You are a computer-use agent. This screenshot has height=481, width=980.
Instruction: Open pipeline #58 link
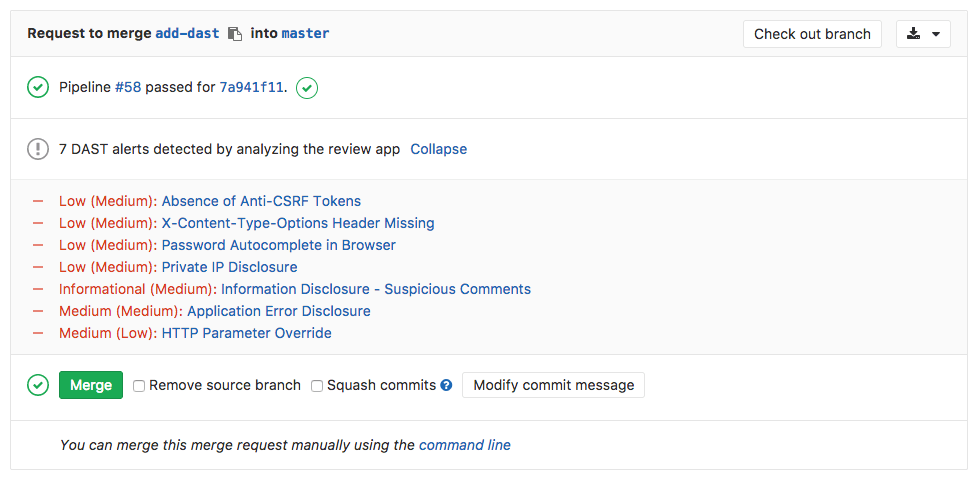(128, 88)
